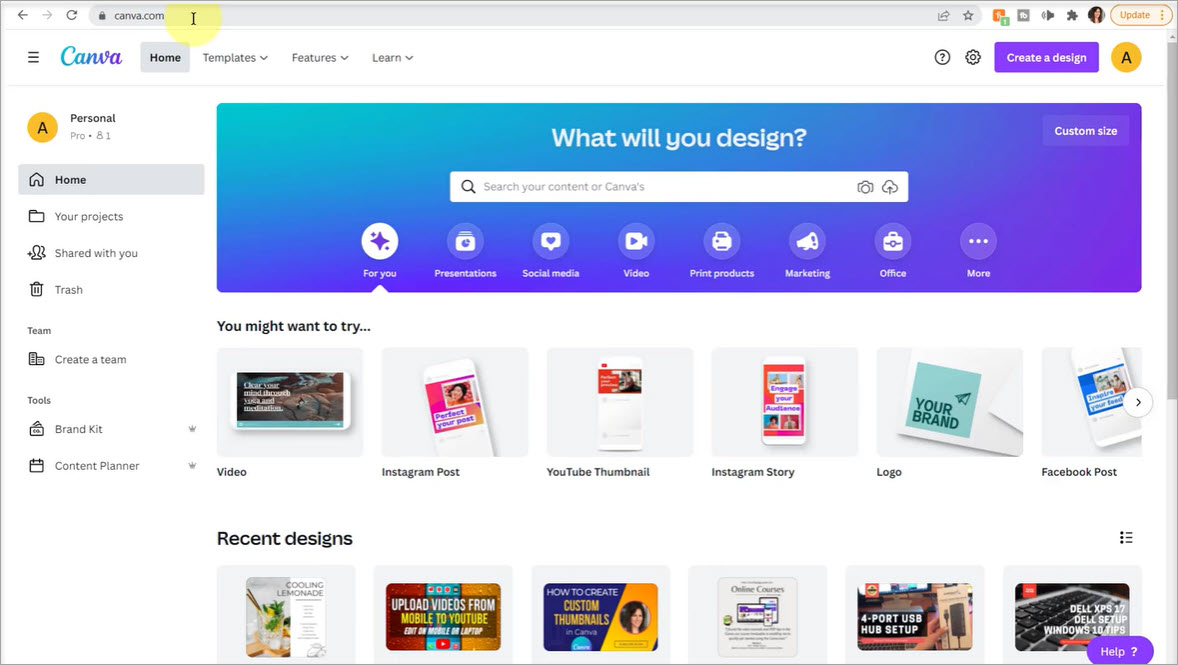Click the Presentations category icon
The width and height of the screenshot is (1178, 665).
465,241
